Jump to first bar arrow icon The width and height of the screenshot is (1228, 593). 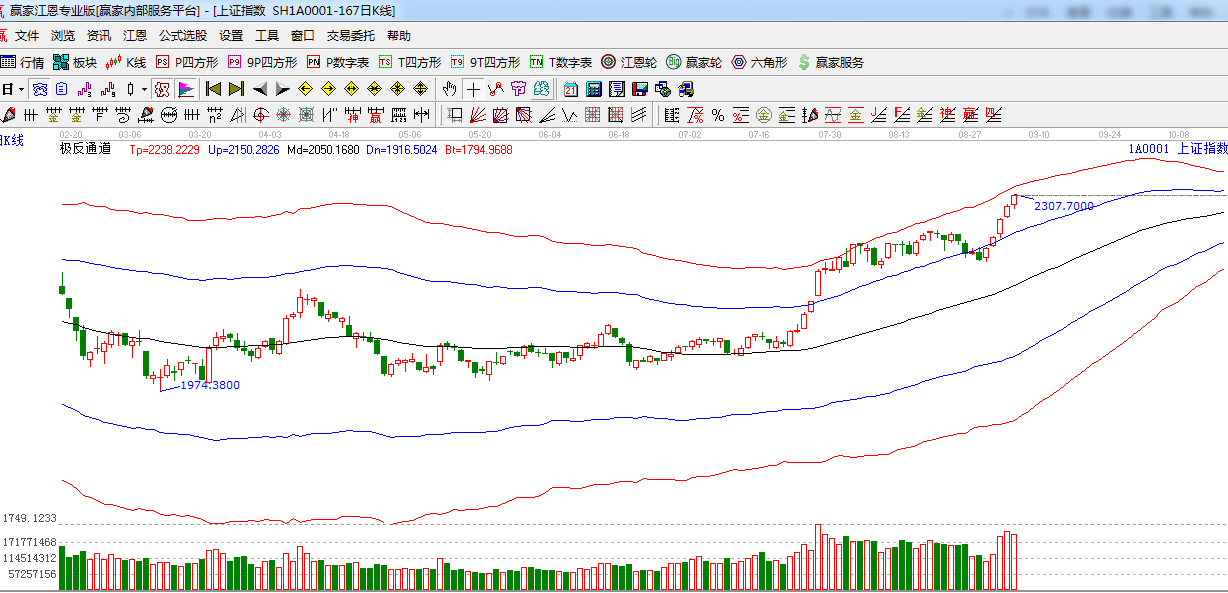point(213,89)
